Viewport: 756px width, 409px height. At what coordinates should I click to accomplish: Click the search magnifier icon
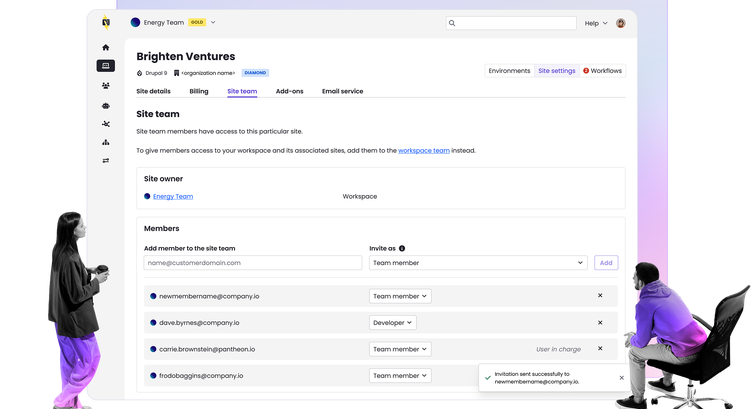click(452, 23)
